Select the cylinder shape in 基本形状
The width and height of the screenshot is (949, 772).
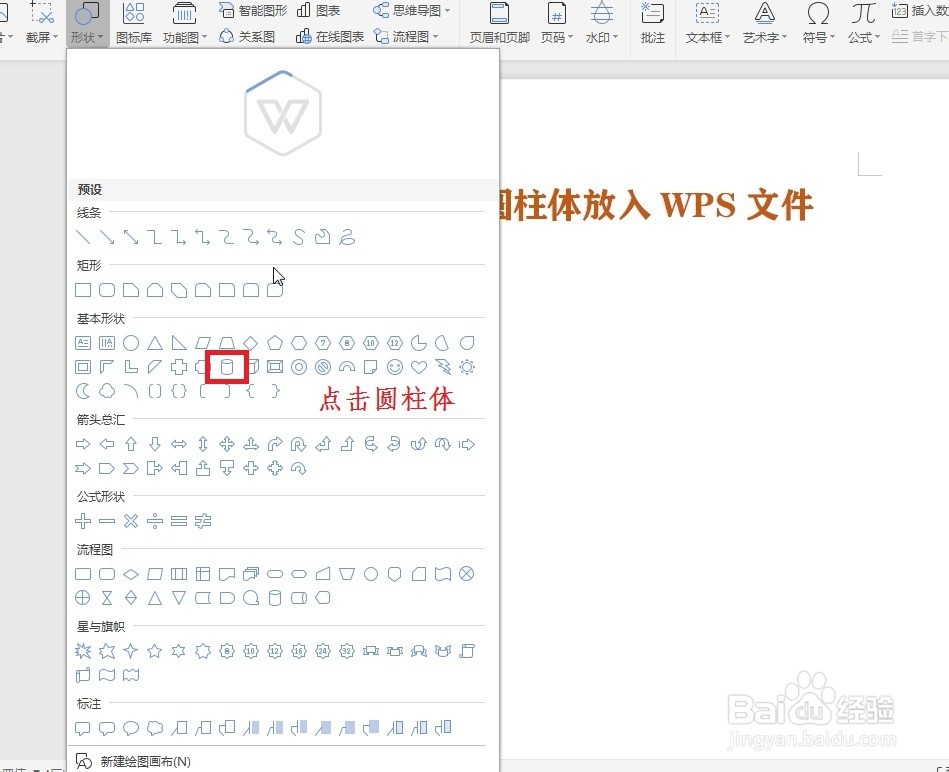pos(227,367)
